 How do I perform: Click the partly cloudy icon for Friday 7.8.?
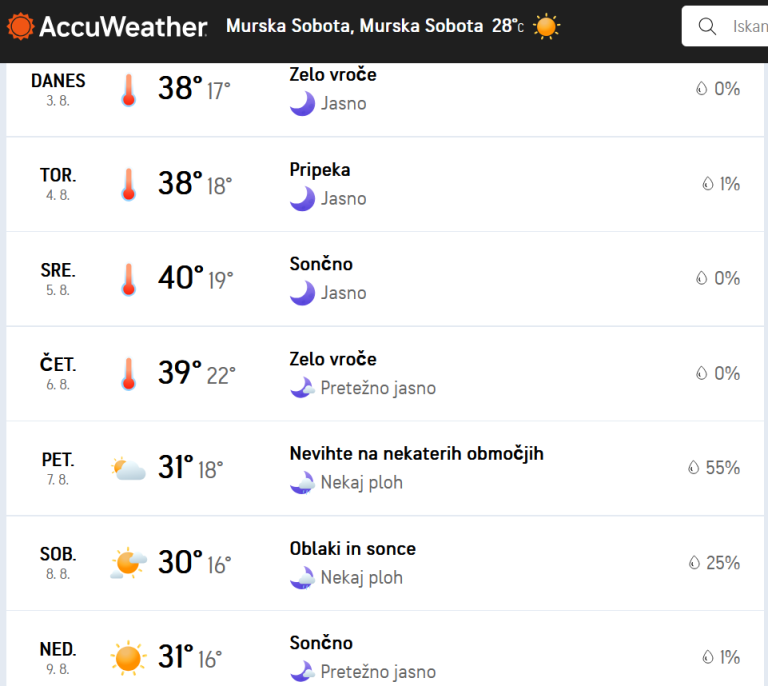128,469
